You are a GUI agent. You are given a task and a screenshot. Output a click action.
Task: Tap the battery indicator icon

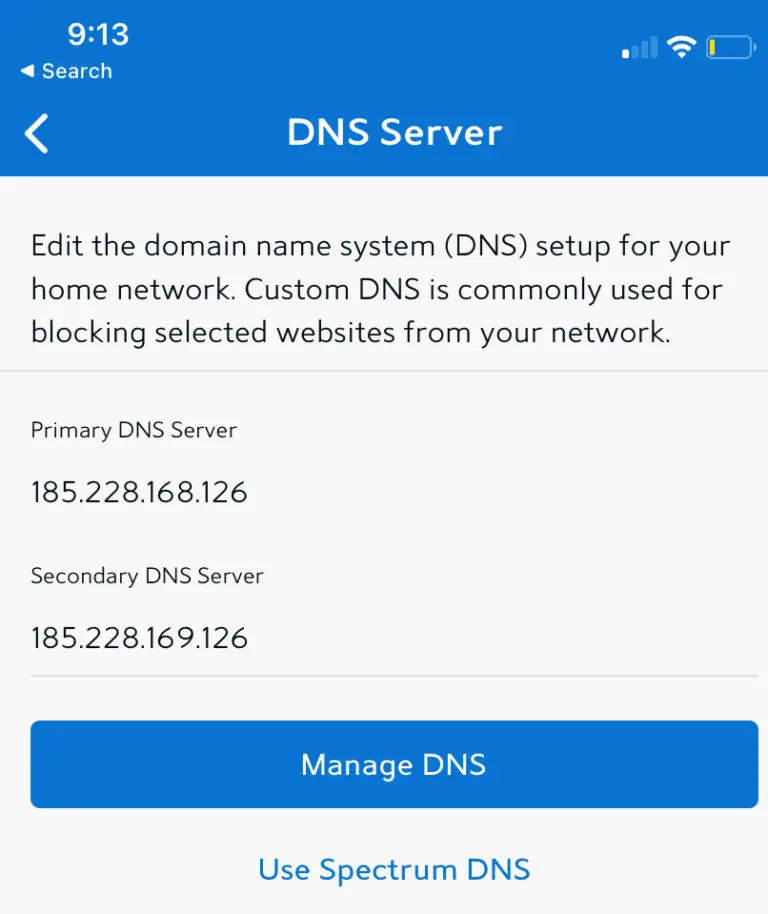pyautogui.click(x=731, y=46)
